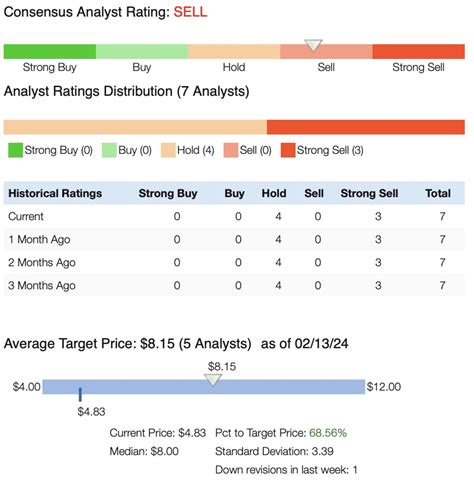
Task: Click the blue target price range bar
Action: (204, 387)
